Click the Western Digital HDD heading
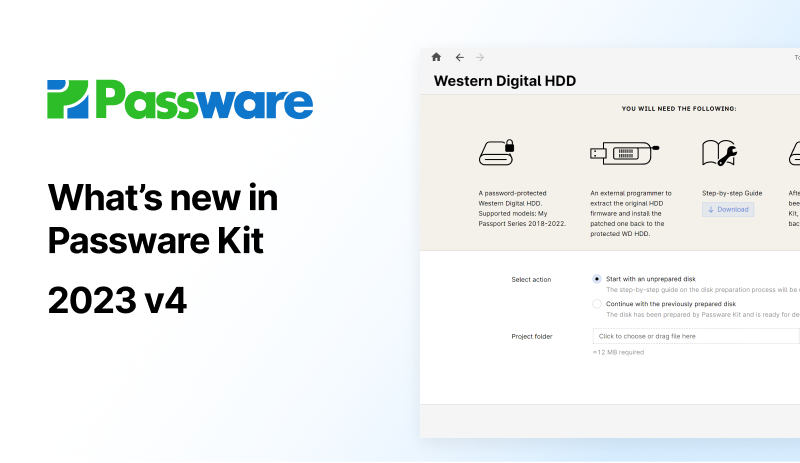This screenshot has height=463, width=800. tap(505, 81)
